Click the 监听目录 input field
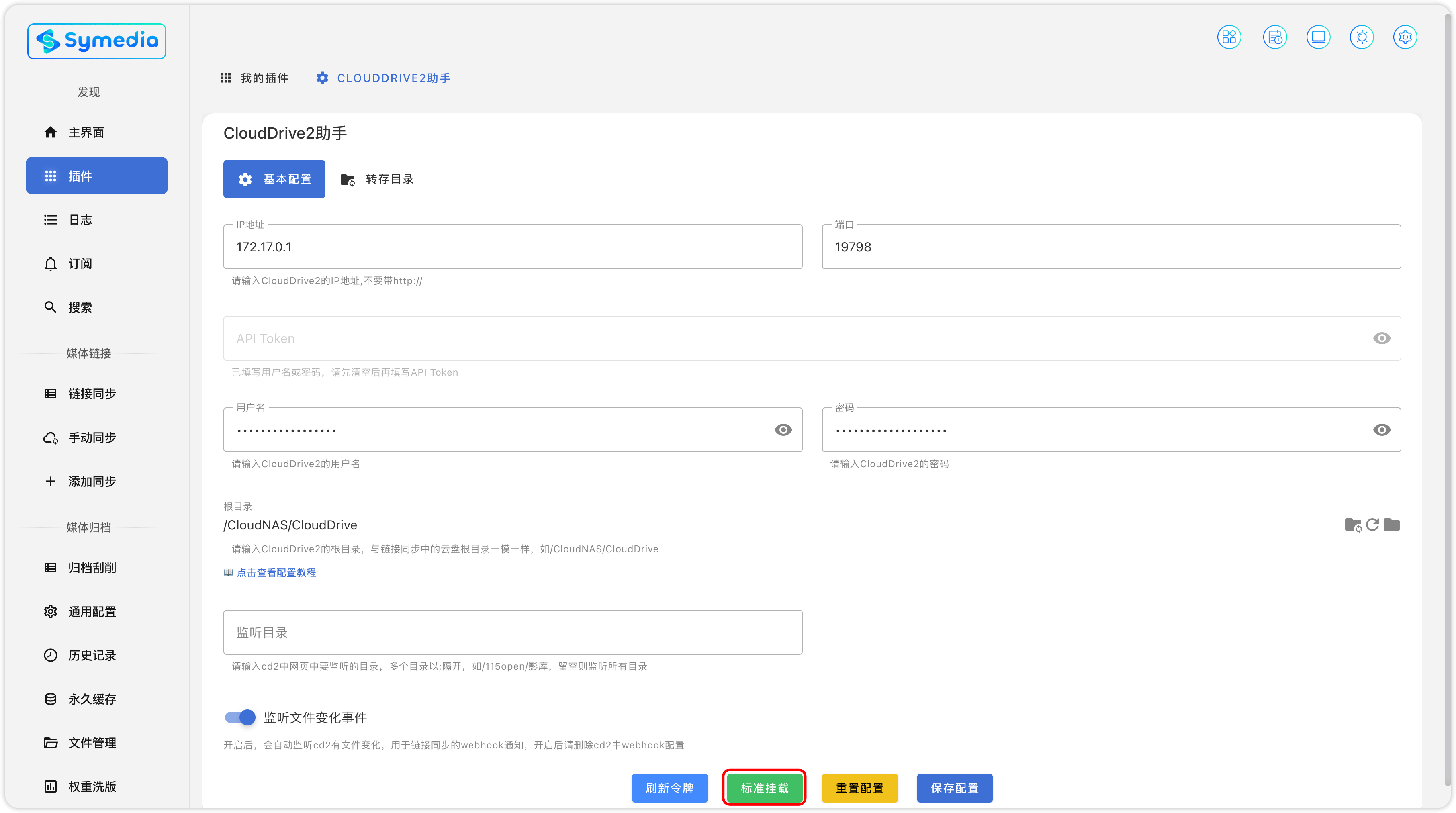Screen dimensions: 1456x813 512,632
